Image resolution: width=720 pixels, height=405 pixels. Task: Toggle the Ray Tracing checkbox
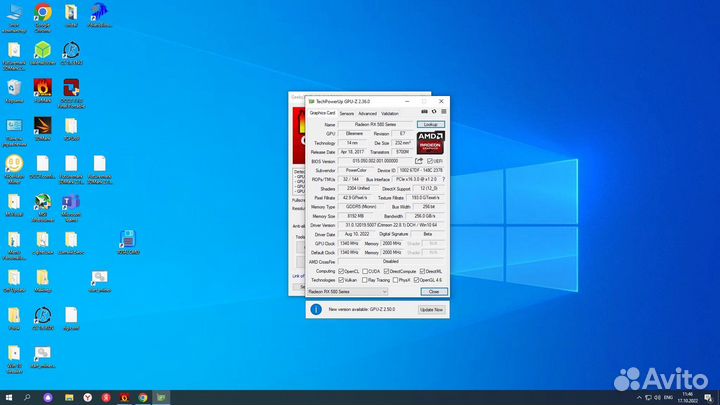tap(365, 280)
